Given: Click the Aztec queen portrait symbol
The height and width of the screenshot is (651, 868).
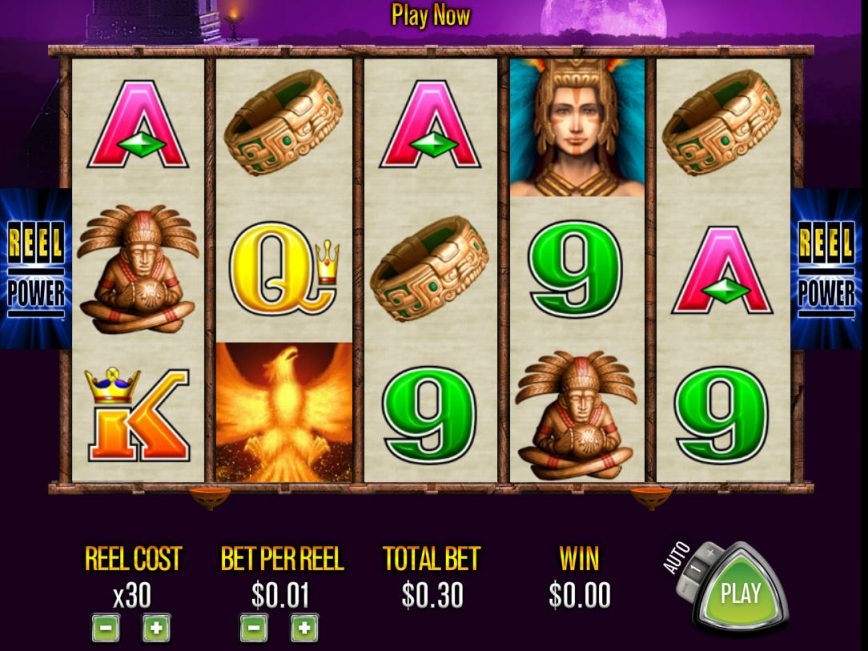Looking at the screenshot, I should click(577, 128).
